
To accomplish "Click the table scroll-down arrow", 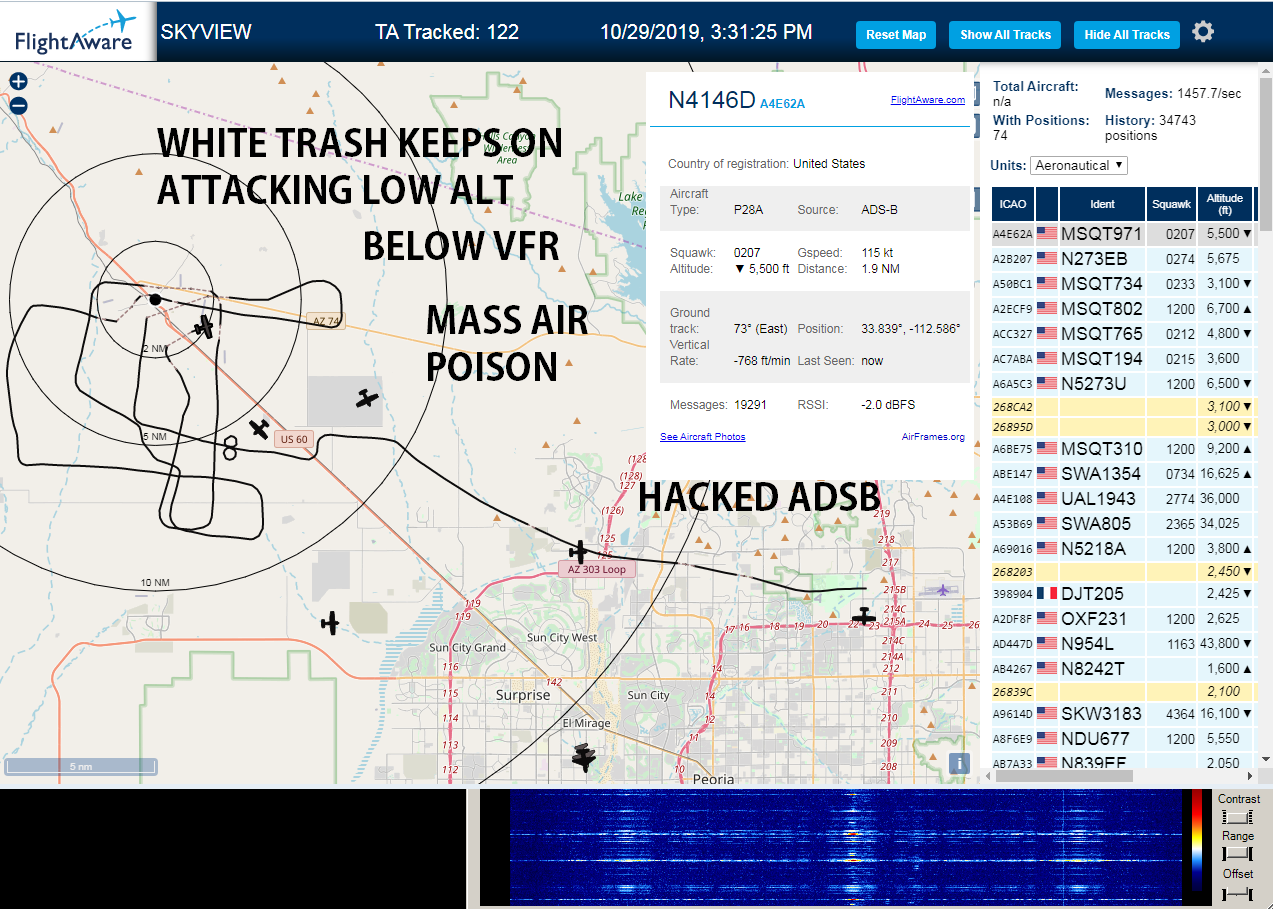I will coord(1265,759).
